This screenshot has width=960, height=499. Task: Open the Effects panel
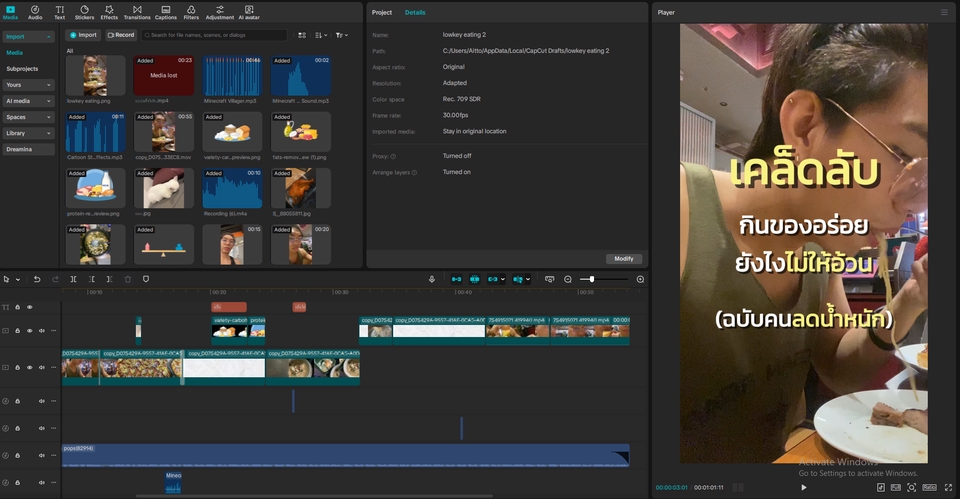[109, 12]
